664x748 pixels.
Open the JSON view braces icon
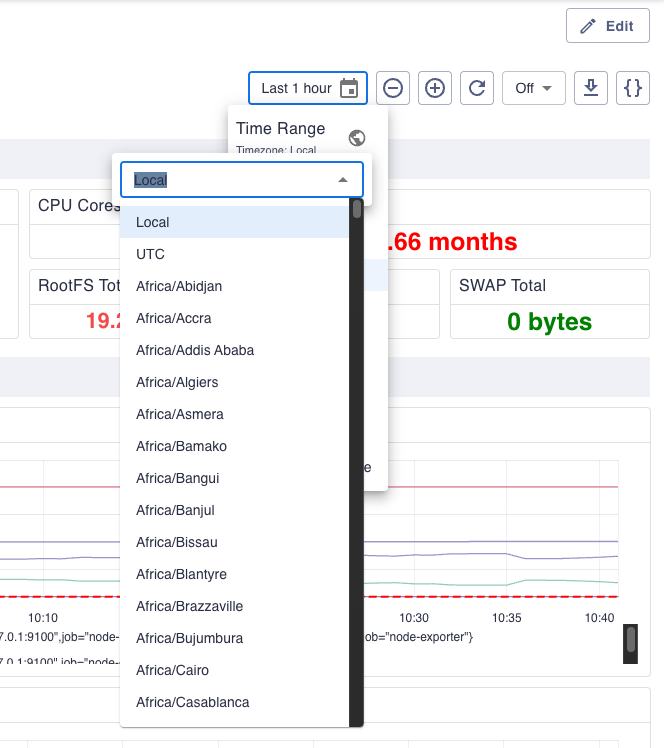point(632,88)
